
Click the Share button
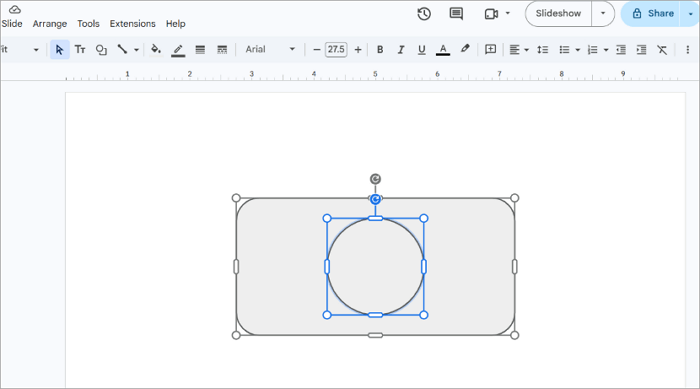click(x=653, y=13)
